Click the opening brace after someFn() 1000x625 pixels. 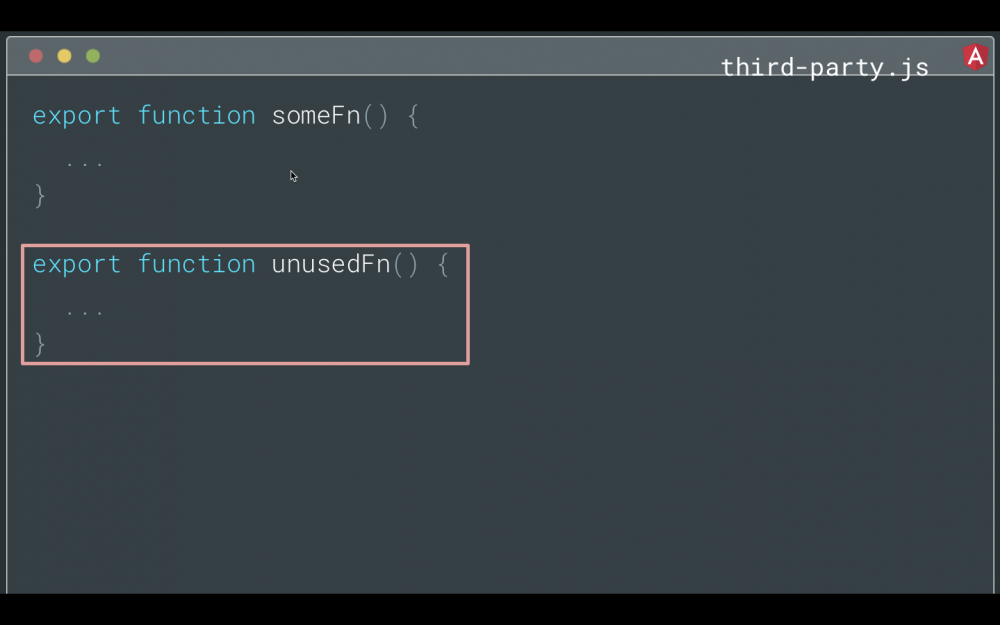pos(413,116)
